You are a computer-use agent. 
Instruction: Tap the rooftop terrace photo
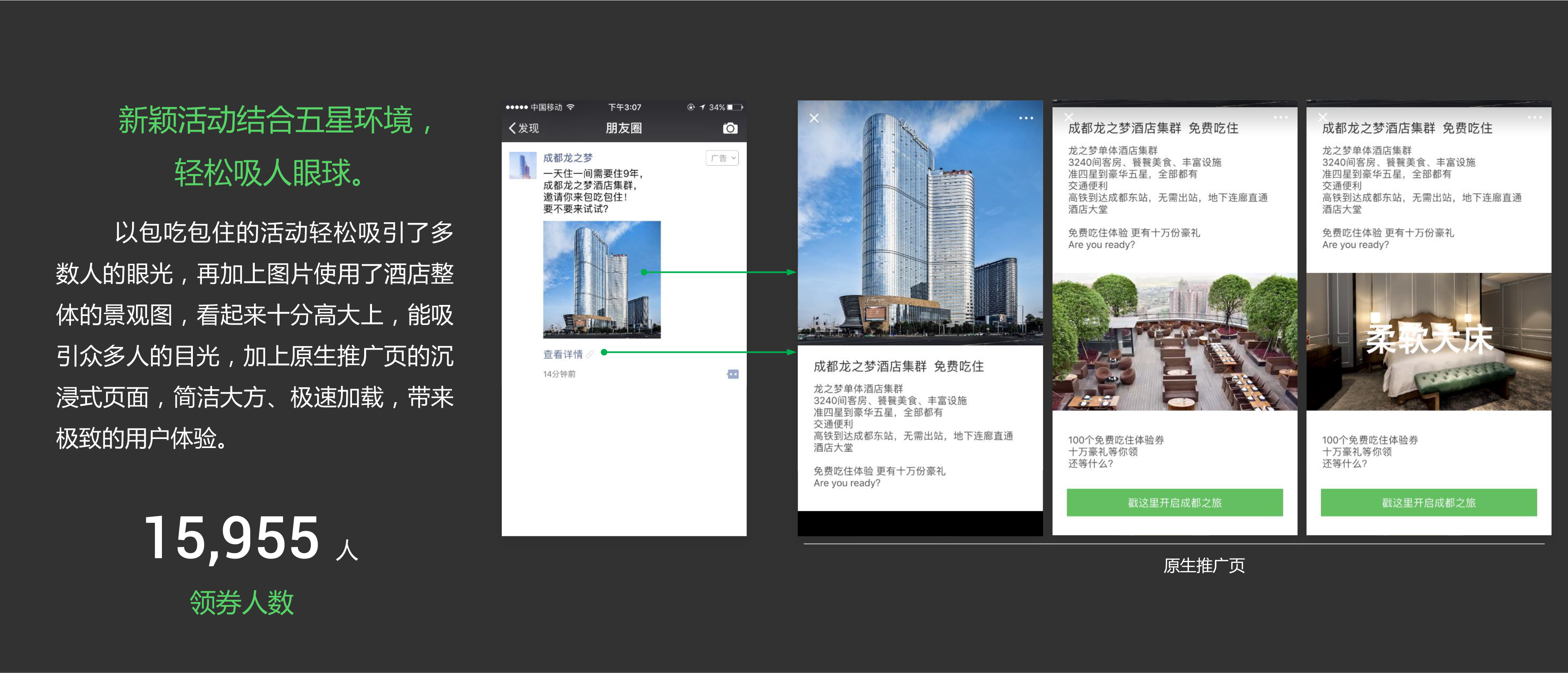point(1174,342)
